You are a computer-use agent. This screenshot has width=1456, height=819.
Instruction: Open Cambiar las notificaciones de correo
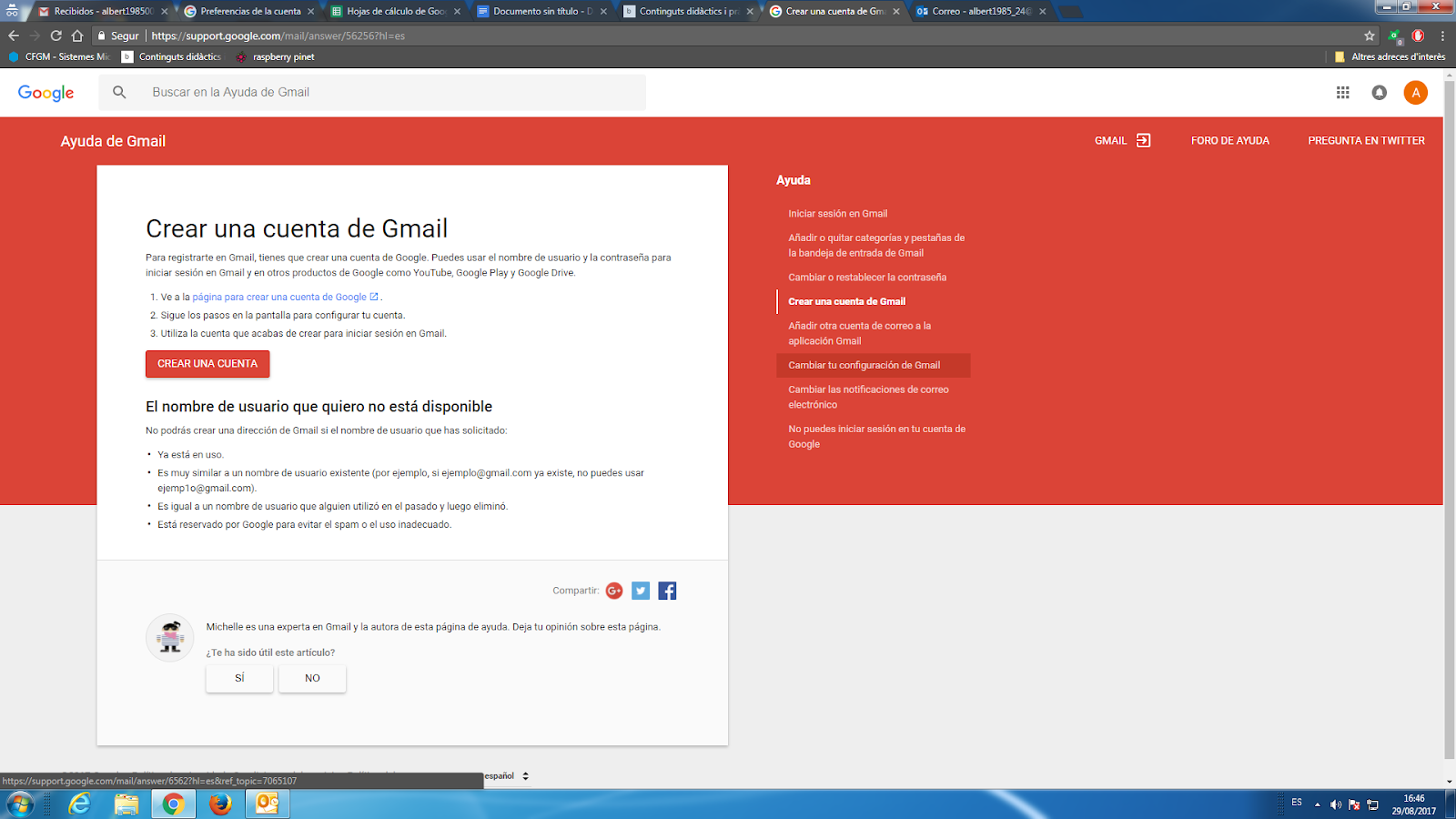868,397
